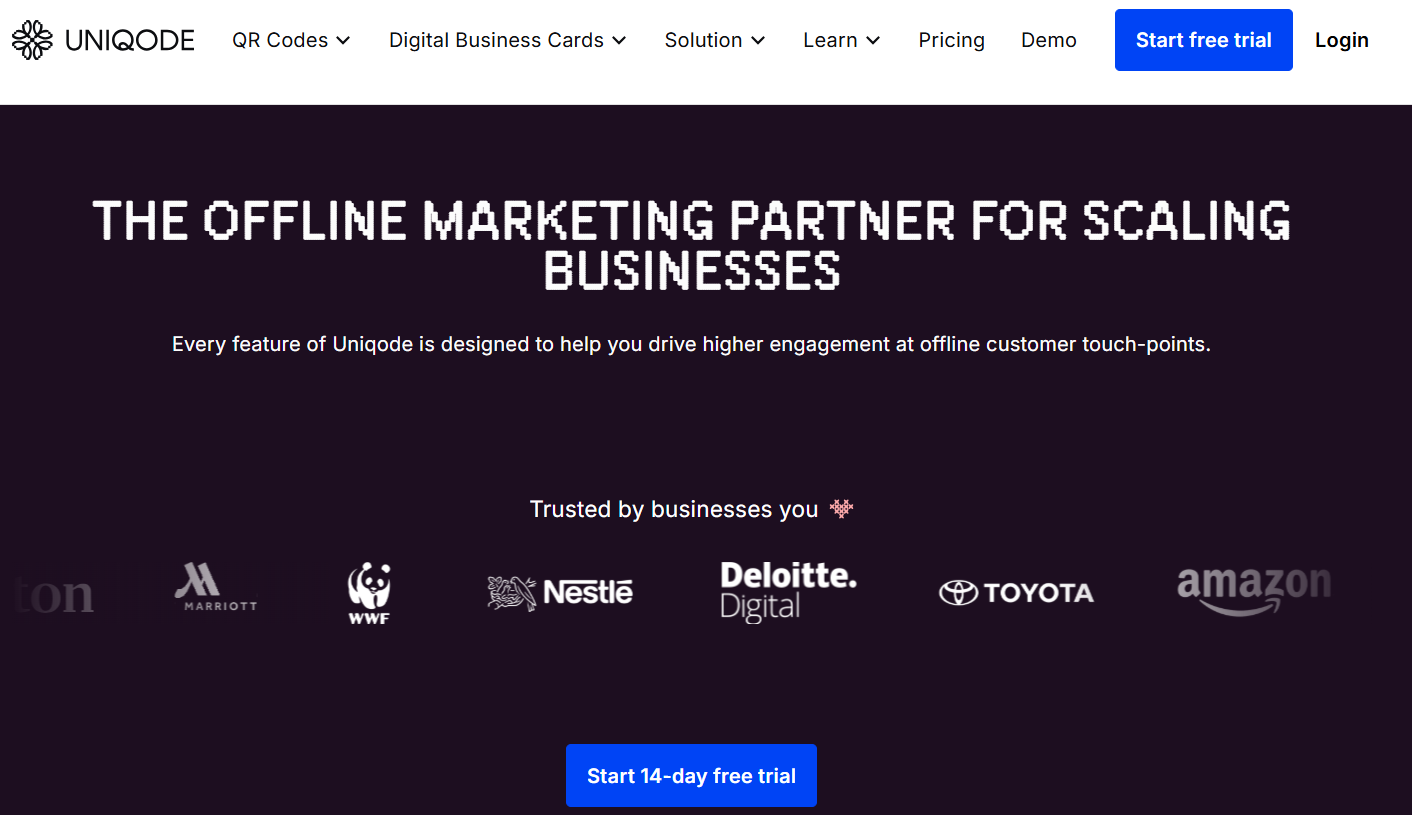Click the Marriott logo

[216, 588]
